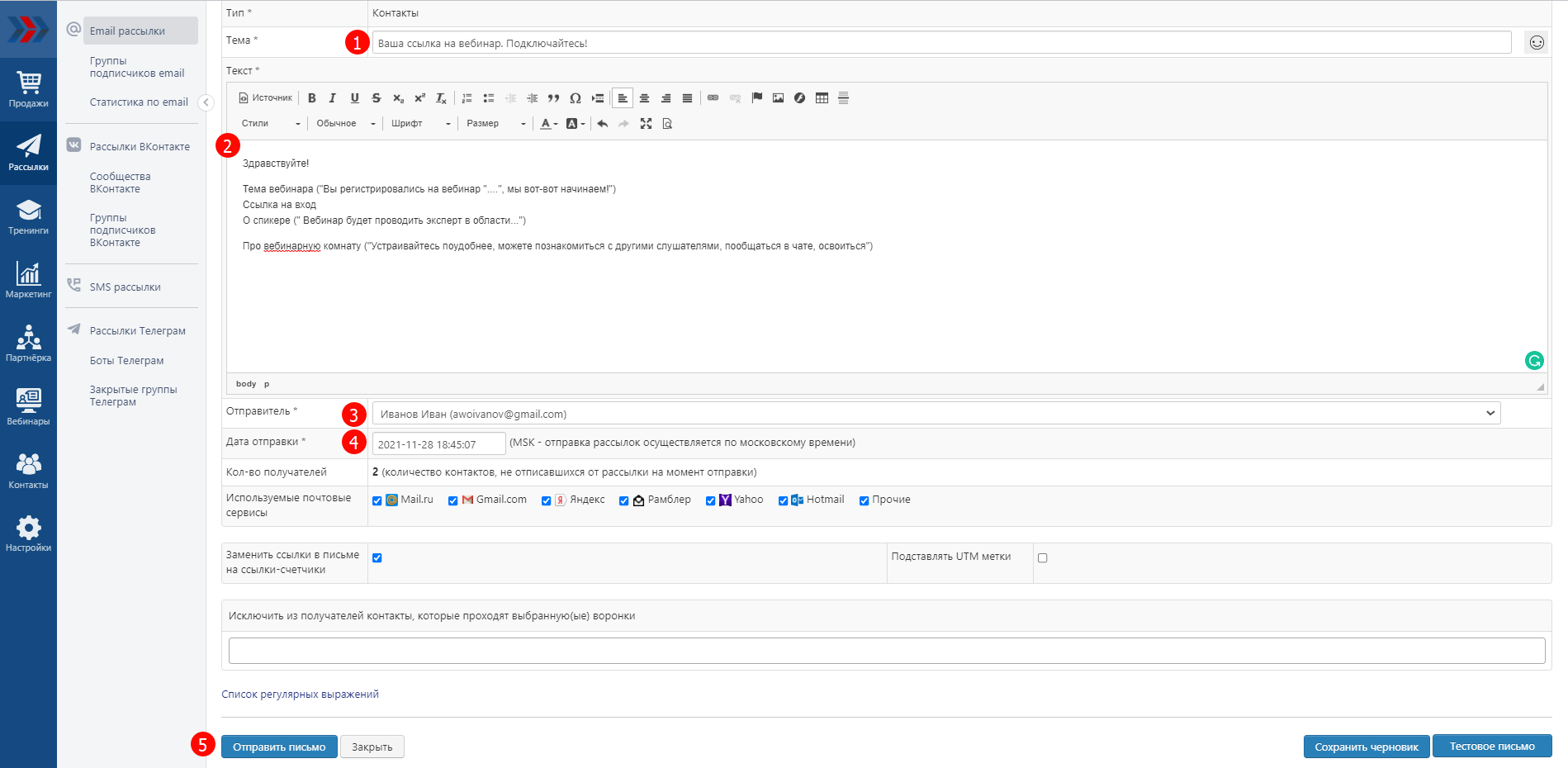
Task: Toggle bold formatting in editor toolbar
Action: [x=312, y=98]
